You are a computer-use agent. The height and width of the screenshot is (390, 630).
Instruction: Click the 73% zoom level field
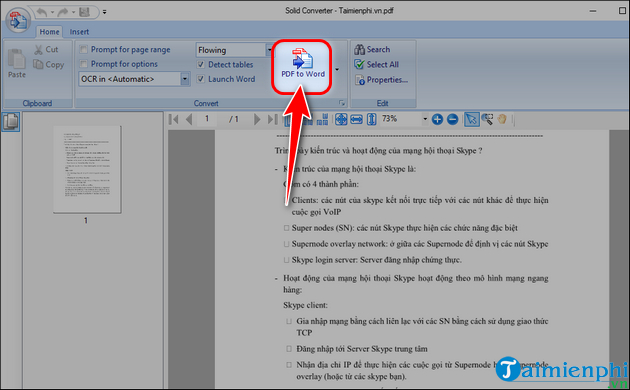[x=400, y=119]
